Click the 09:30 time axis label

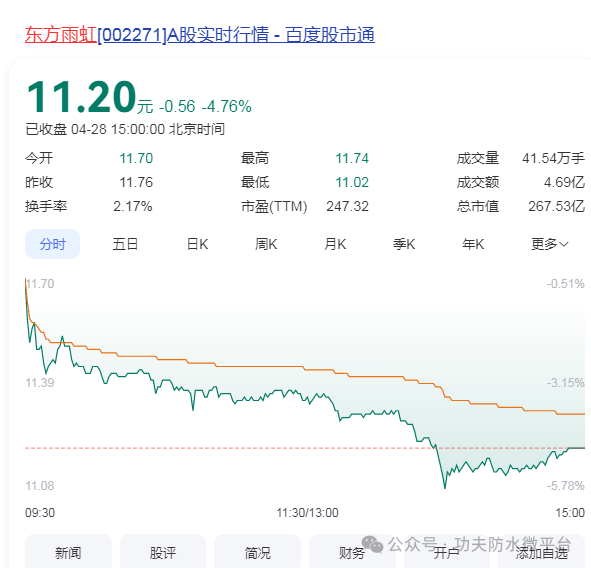[40, 513]
